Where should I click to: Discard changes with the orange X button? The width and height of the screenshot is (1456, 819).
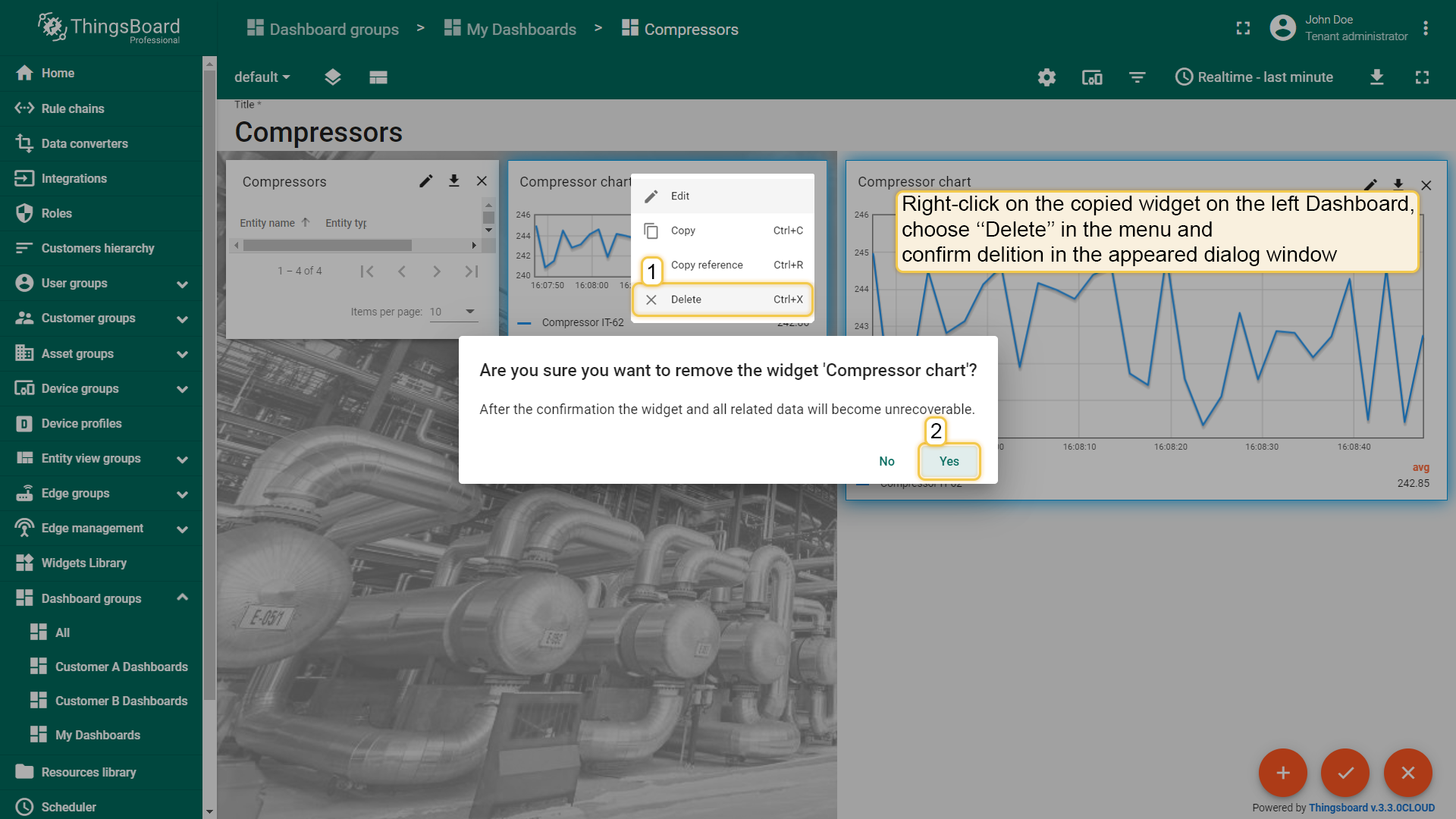1407,773
